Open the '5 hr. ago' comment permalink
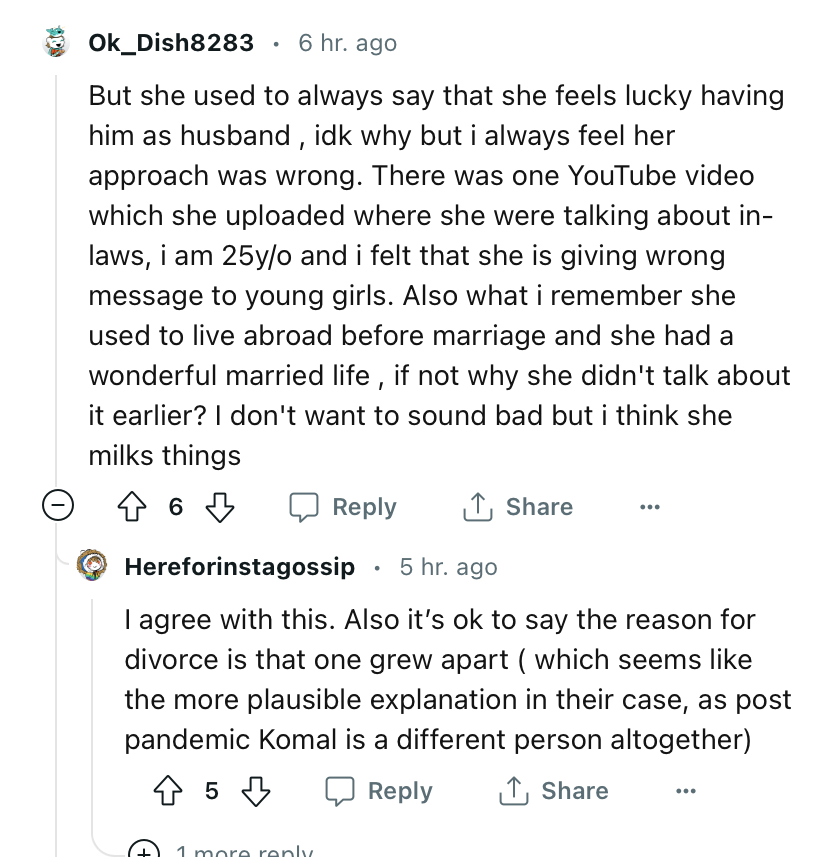 [448, 567]
